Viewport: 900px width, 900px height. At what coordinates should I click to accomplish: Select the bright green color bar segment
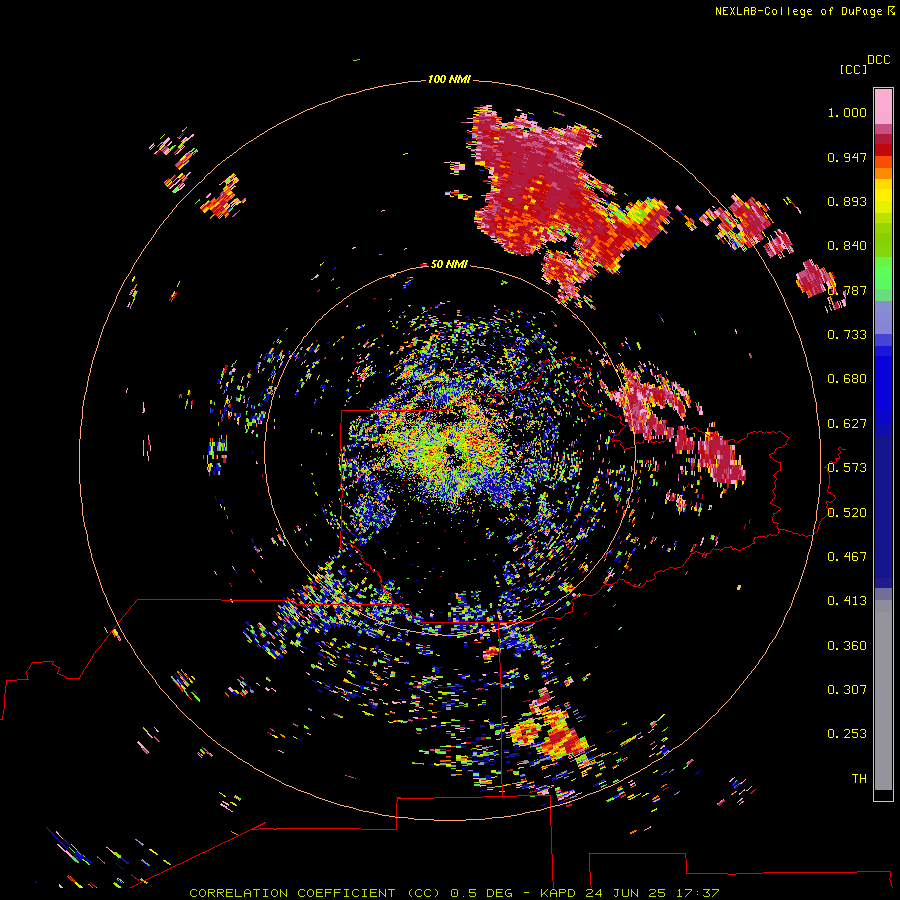[883, 273]
